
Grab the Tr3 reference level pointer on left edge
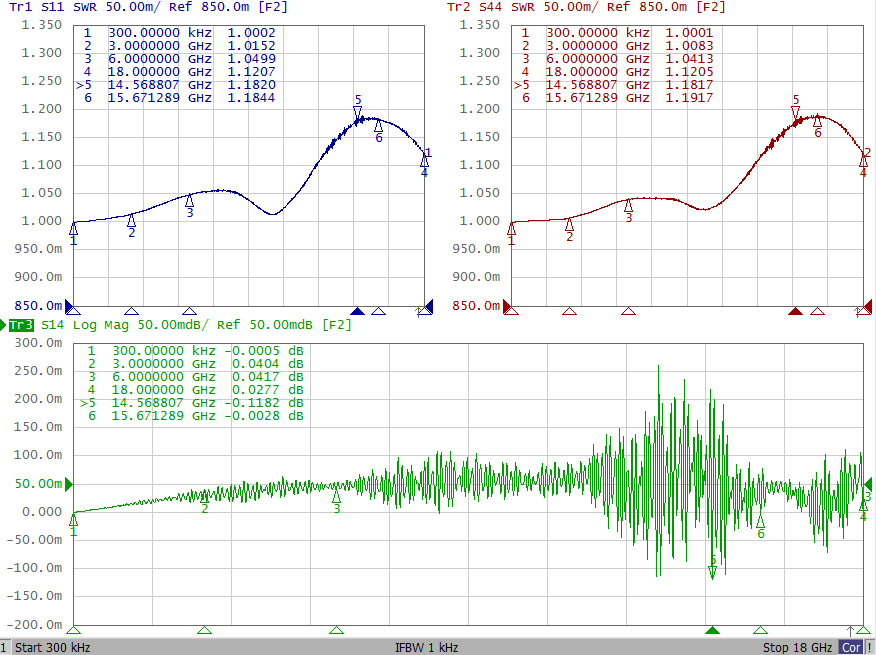click(x=70, y=484)
